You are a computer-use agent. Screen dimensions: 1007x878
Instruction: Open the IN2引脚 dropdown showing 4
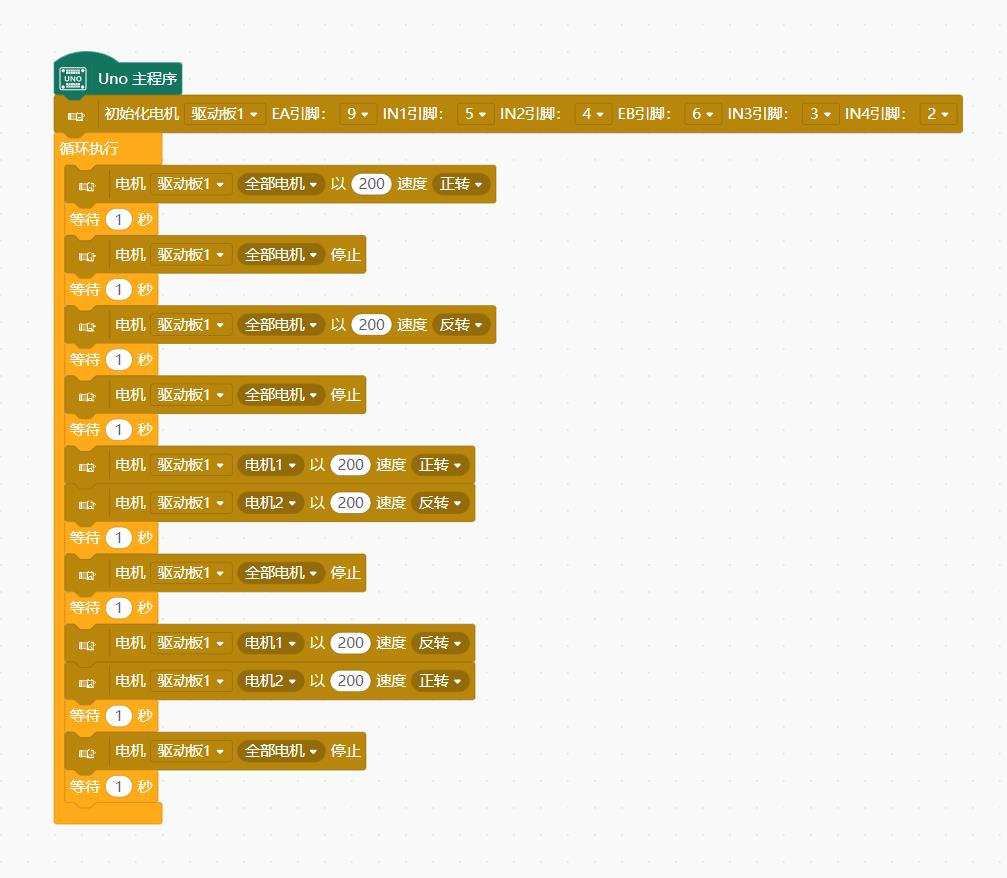[593, 114]
